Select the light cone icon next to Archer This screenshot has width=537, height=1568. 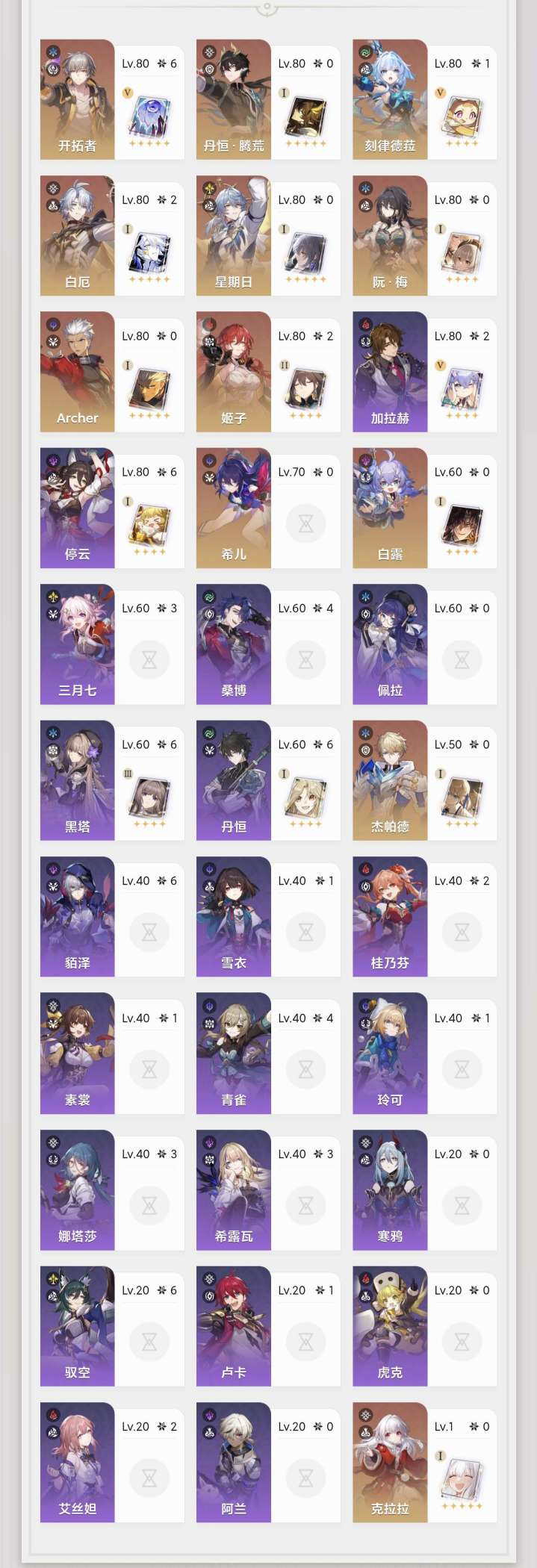[x=149, y=389]
